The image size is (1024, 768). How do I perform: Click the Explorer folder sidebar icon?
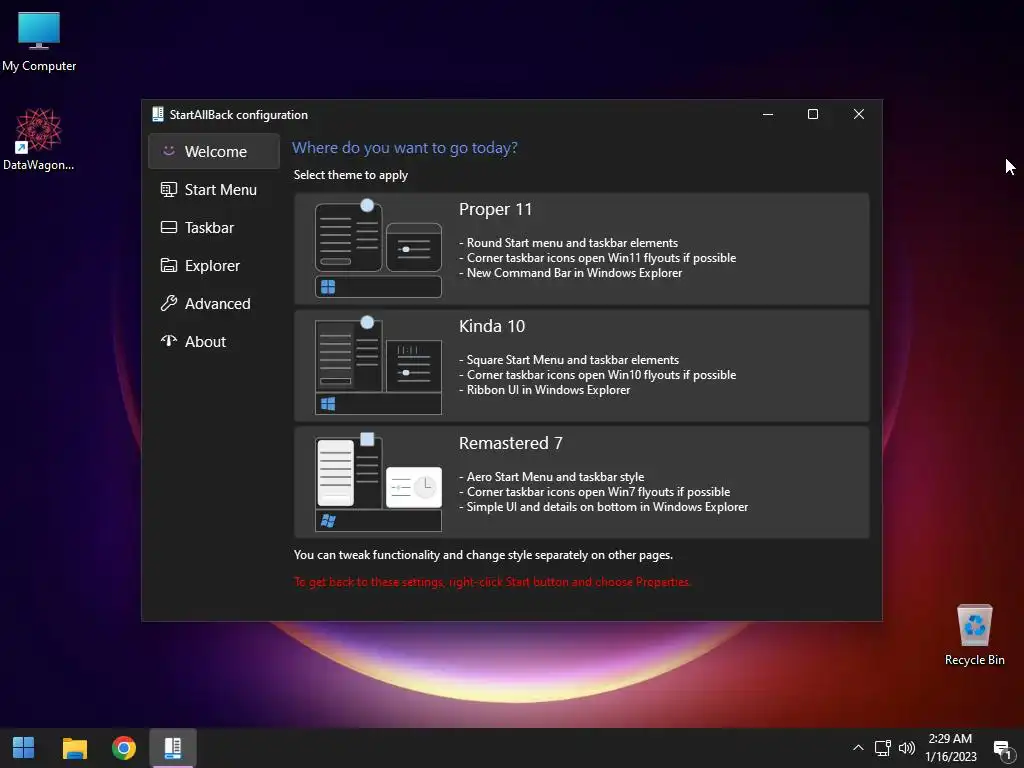click(168, 265)
